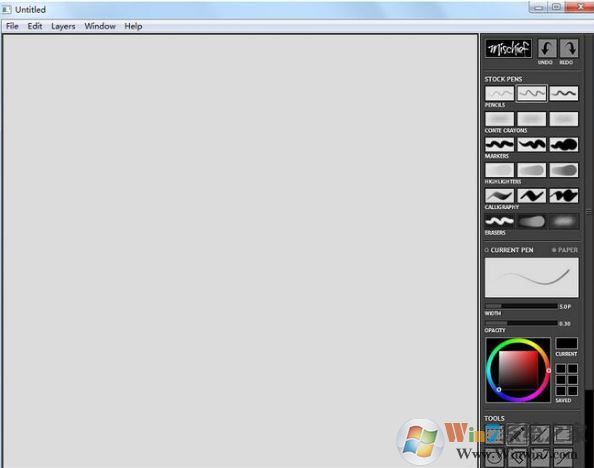594x468 pixels.
Task: Click the Redo arrow button
Action: pyautogui.click(x=569, y=49)
